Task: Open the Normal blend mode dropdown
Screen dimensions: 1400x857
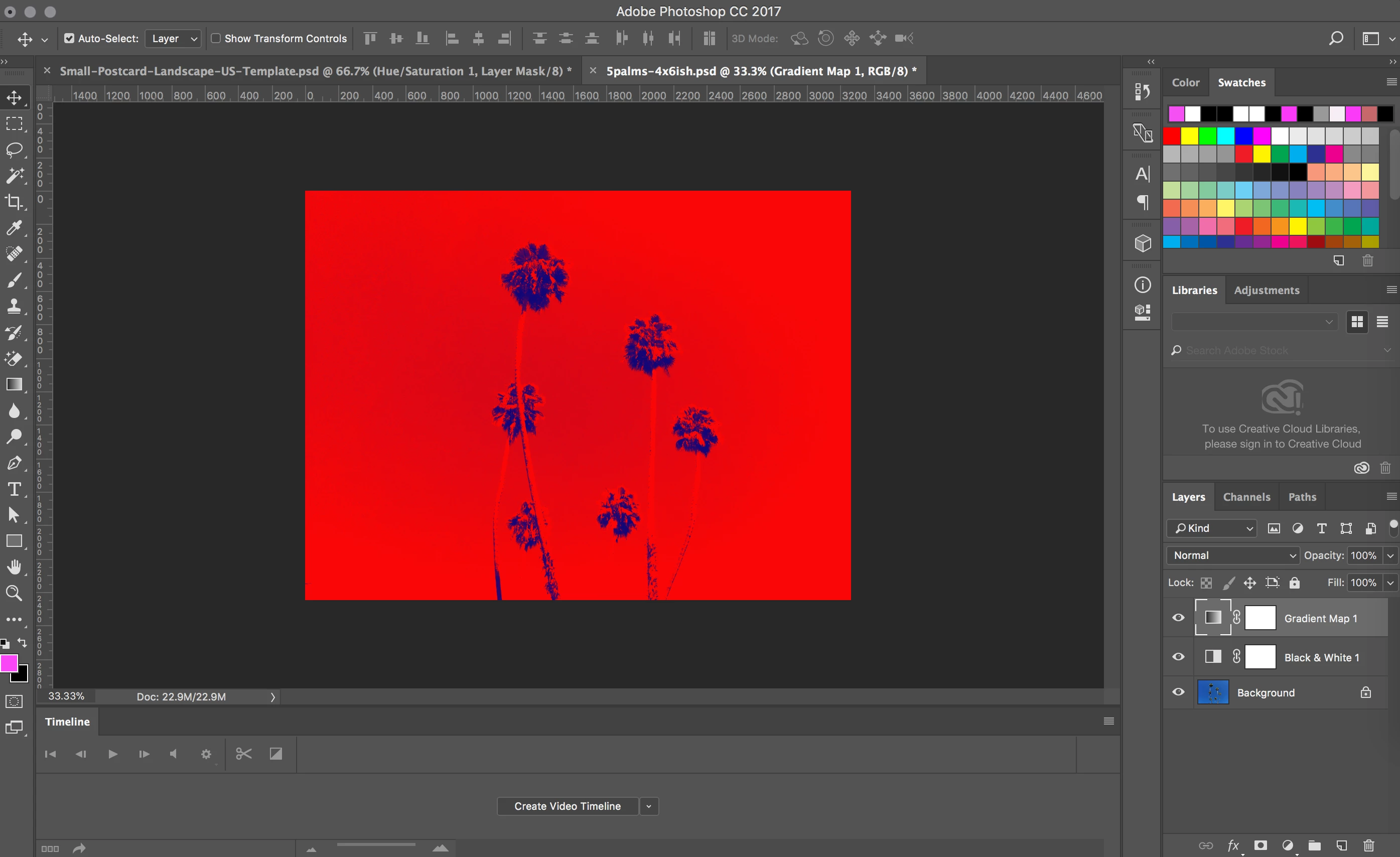Action: (x=1233, y=555)
